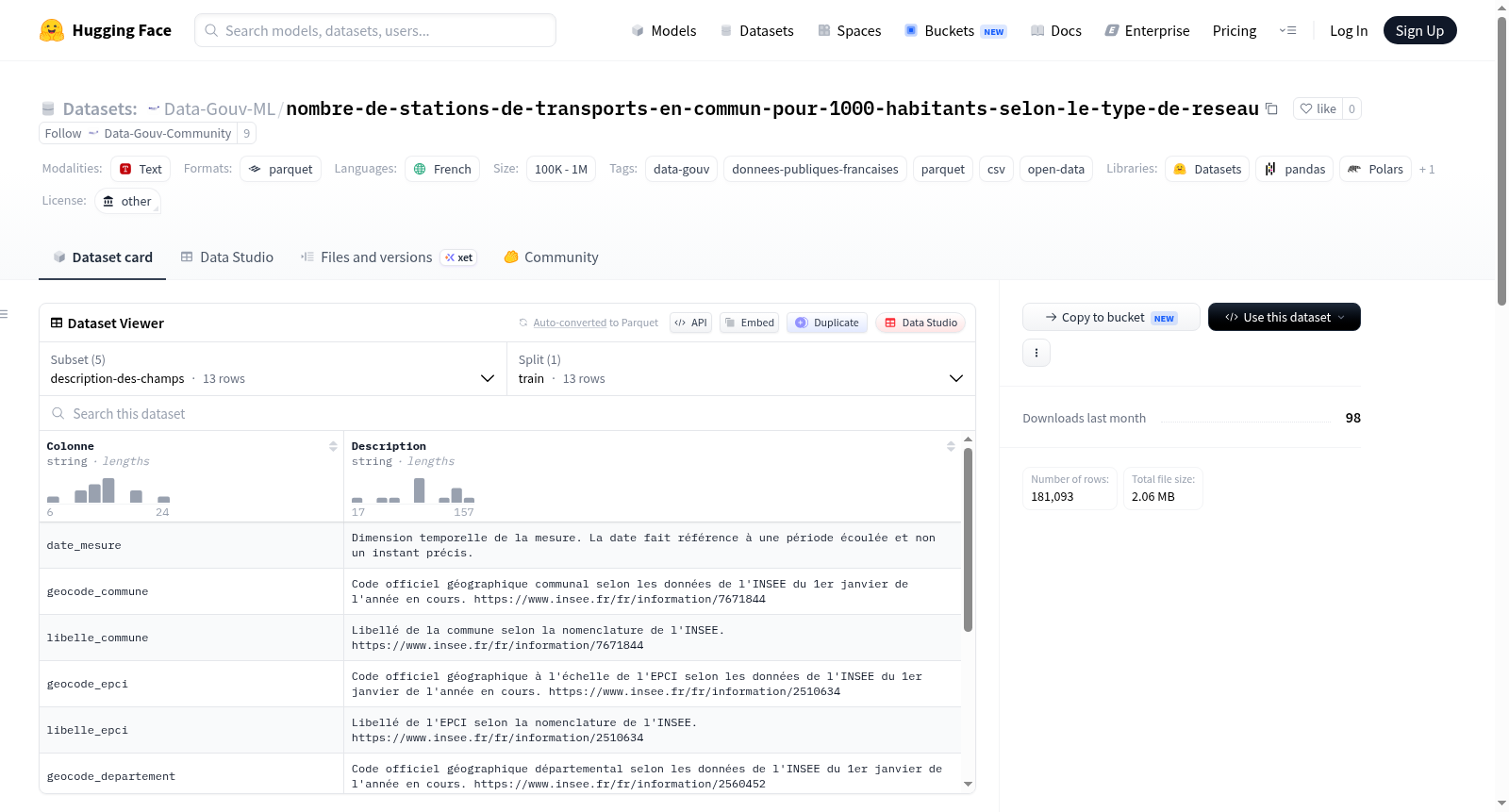Image resolution: width=1509 pixels, height=812 pixels.
Task: Open the Files and versions tab
Action: 388,257
